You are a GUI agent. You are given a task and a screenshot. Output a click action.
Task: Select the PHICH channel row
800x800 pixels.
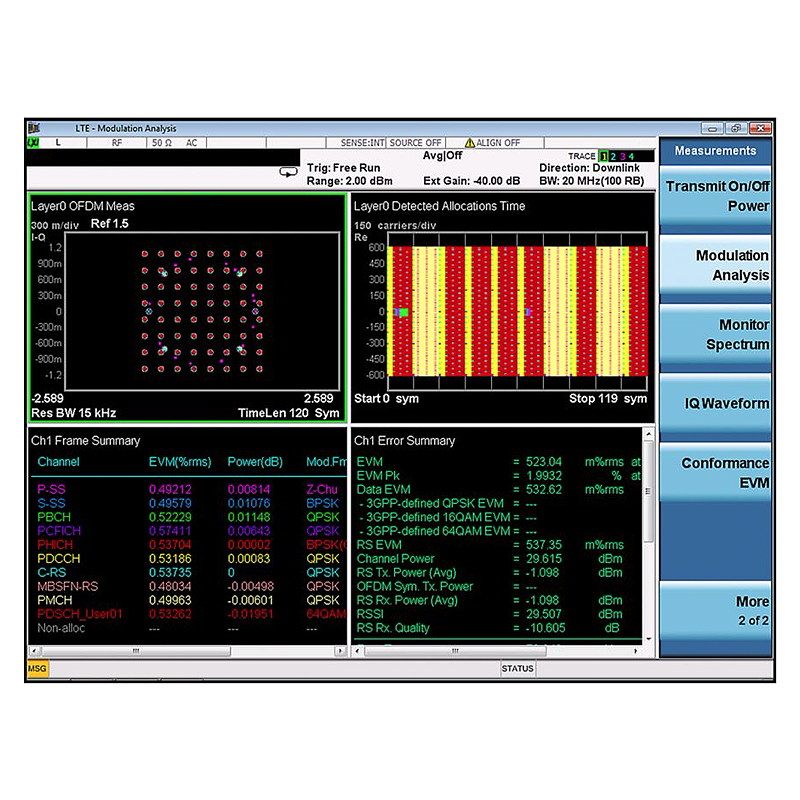pos(188,544)
